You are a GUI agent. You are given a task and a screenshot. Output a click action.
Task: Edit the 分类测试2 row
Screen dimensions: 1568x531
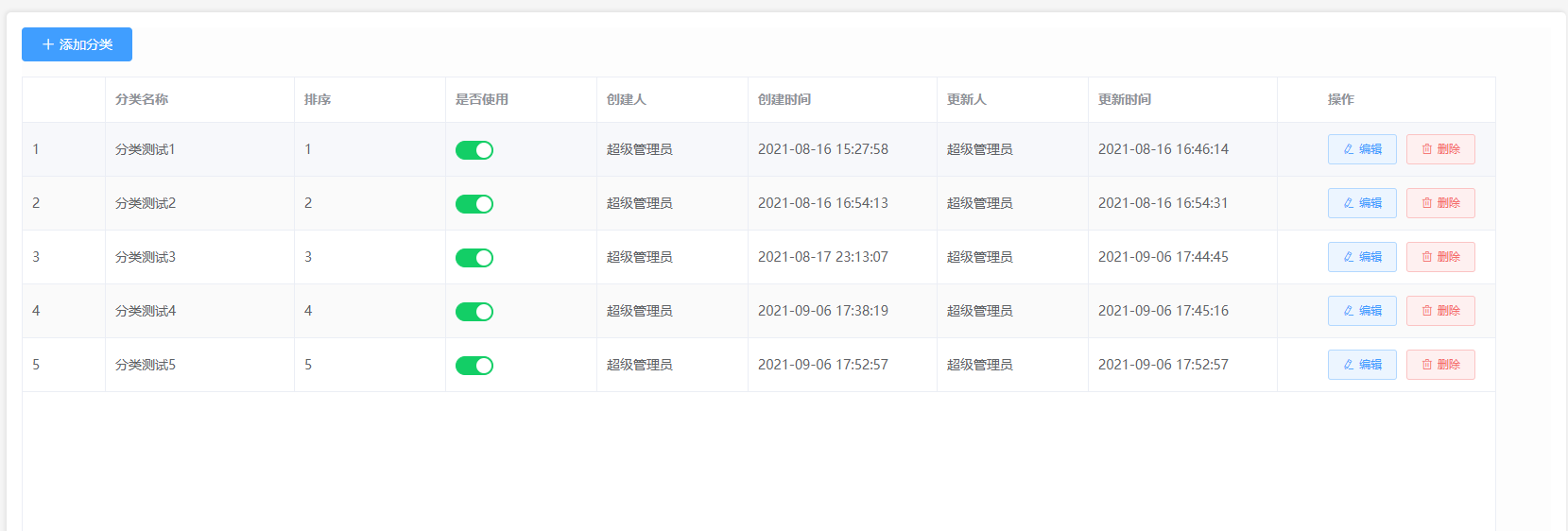pos(1362,203)
